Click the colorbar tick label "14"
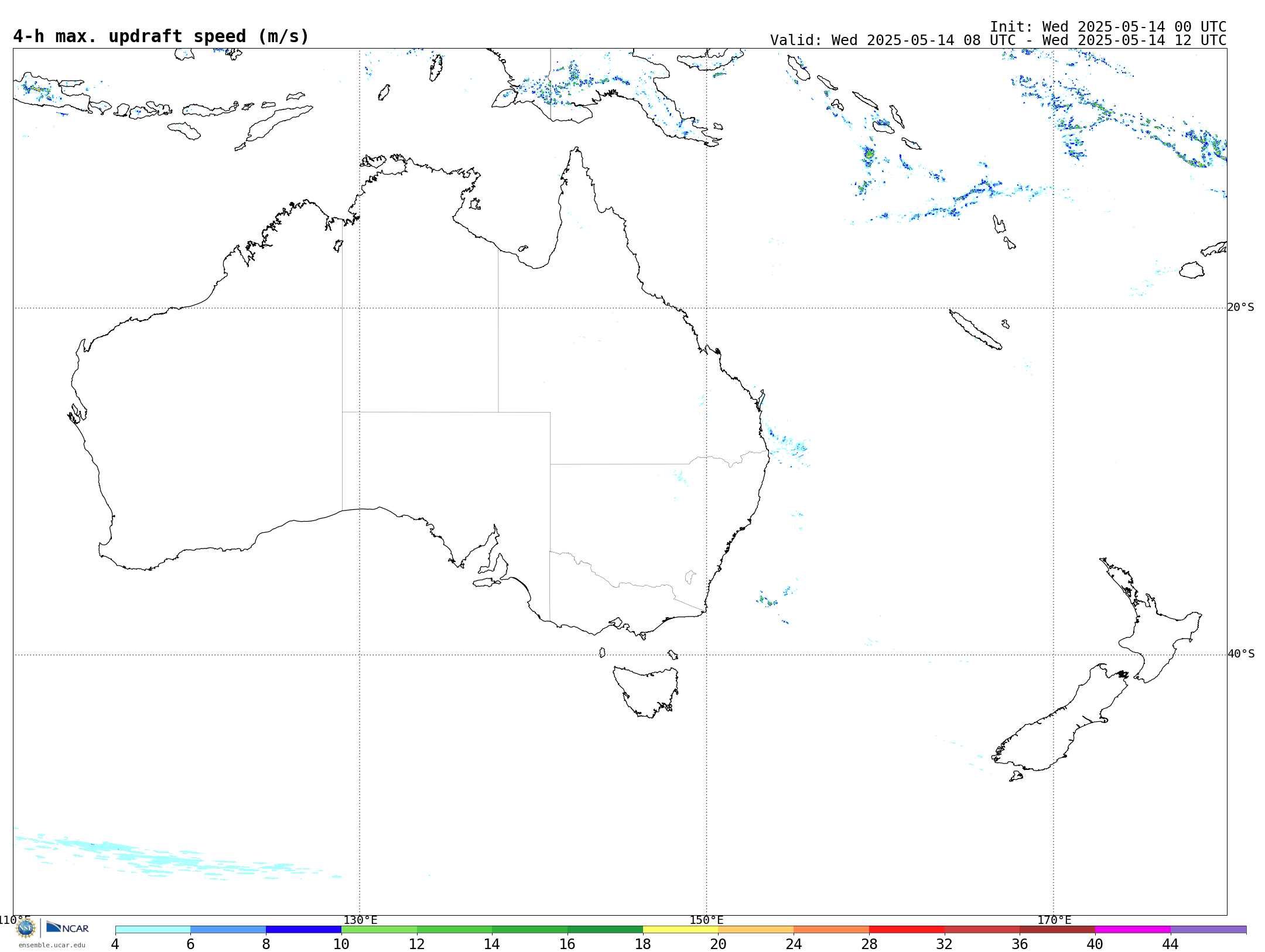The height and width of the screenshot is (952, 1265). (x=492, y=944)
